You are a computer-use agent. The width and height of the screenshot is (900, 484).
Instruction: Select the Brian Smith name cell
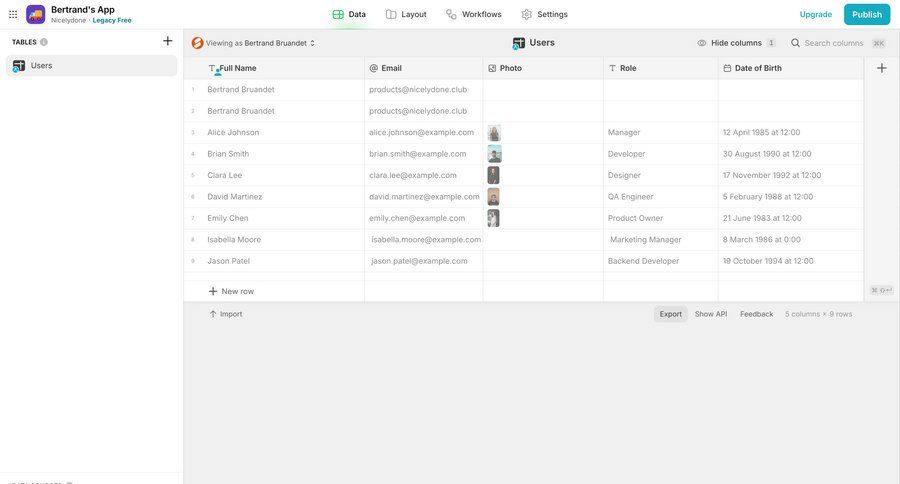click(274, 154)
